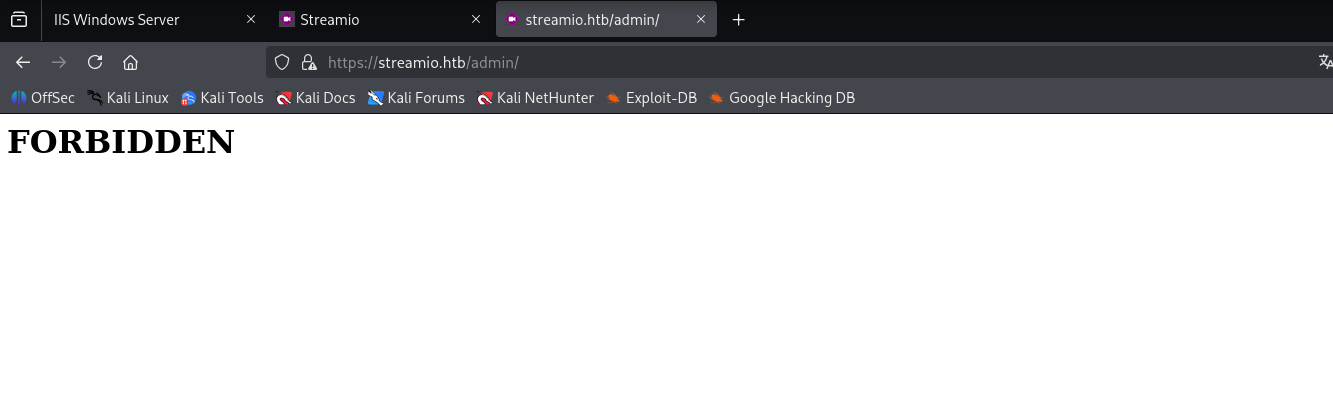Open the Kali Linux bookmark
The image size is (1333, 395).
128,98
